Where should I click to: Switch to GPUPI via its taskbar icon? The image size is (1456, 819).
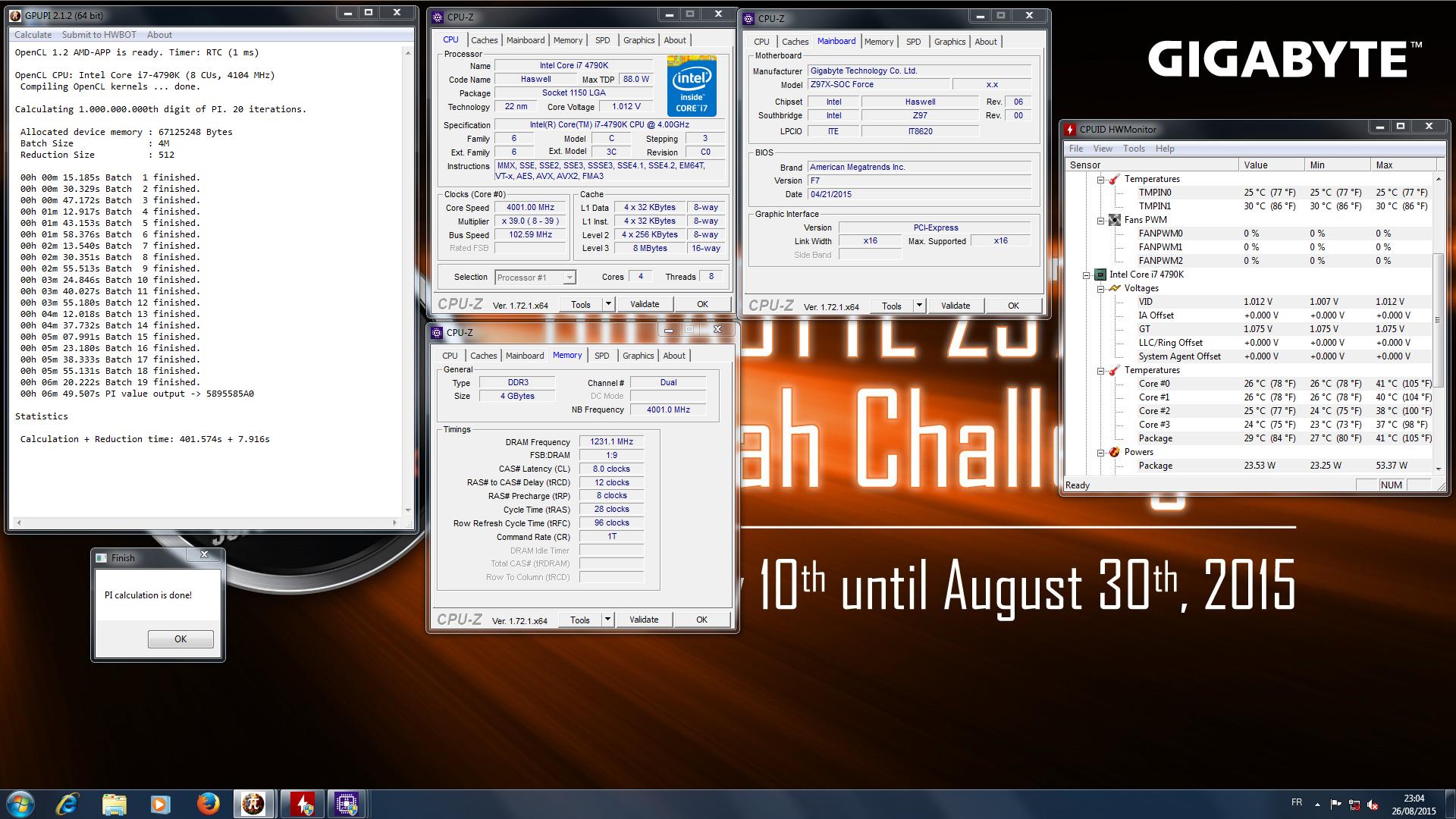point(253,804)
